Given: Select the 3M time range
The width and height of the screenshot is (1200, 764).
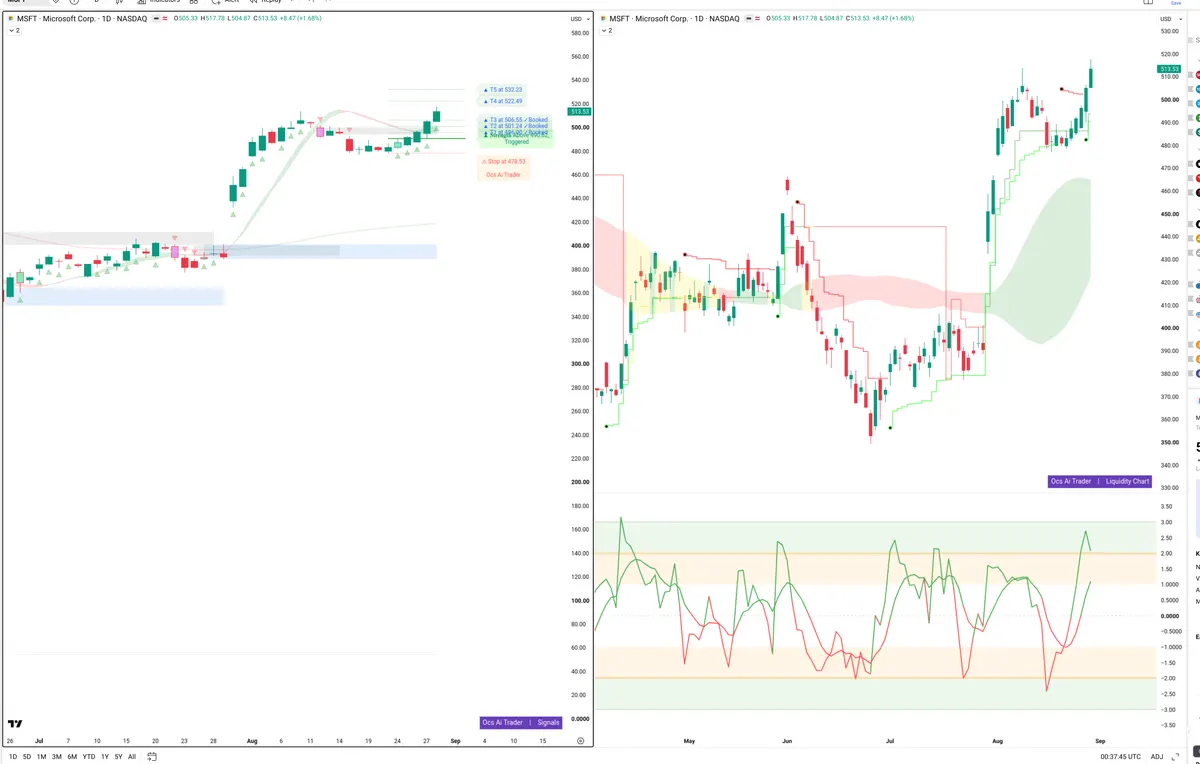Looking at the screenshot, I should click(x=56, y=757).
